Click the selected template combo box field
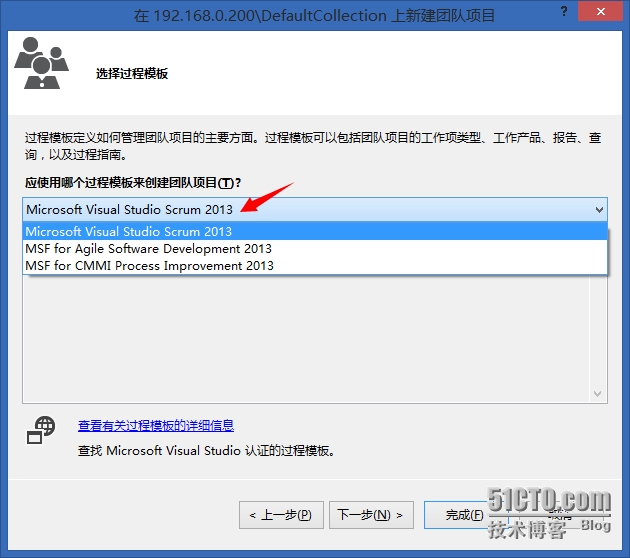The width and height of the screenshot is (630, 558). (315, 209)
